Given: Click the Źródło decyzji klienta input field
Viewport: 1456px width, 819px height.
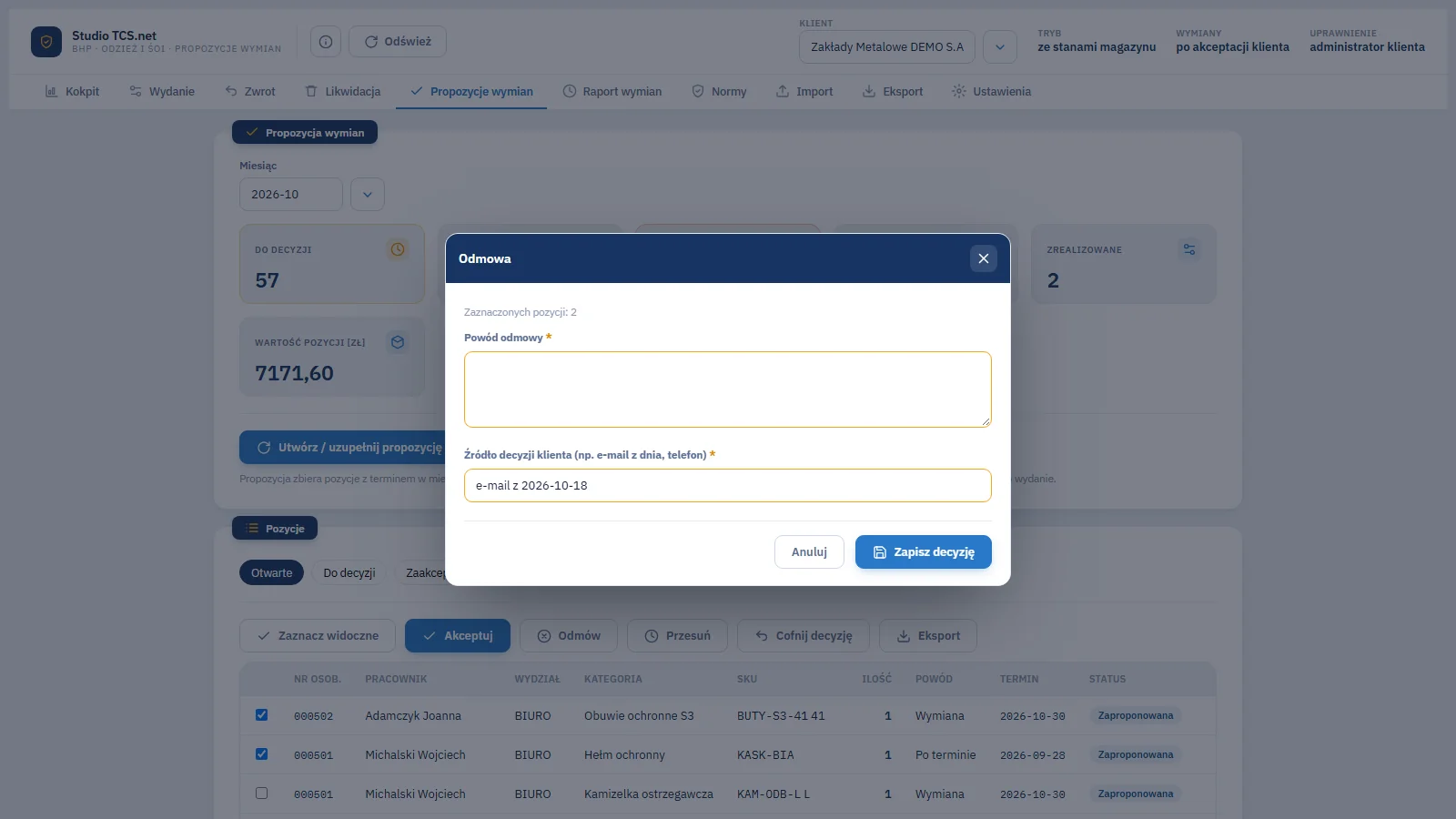Looking at the screenshot, I should [x=728, y=486].
